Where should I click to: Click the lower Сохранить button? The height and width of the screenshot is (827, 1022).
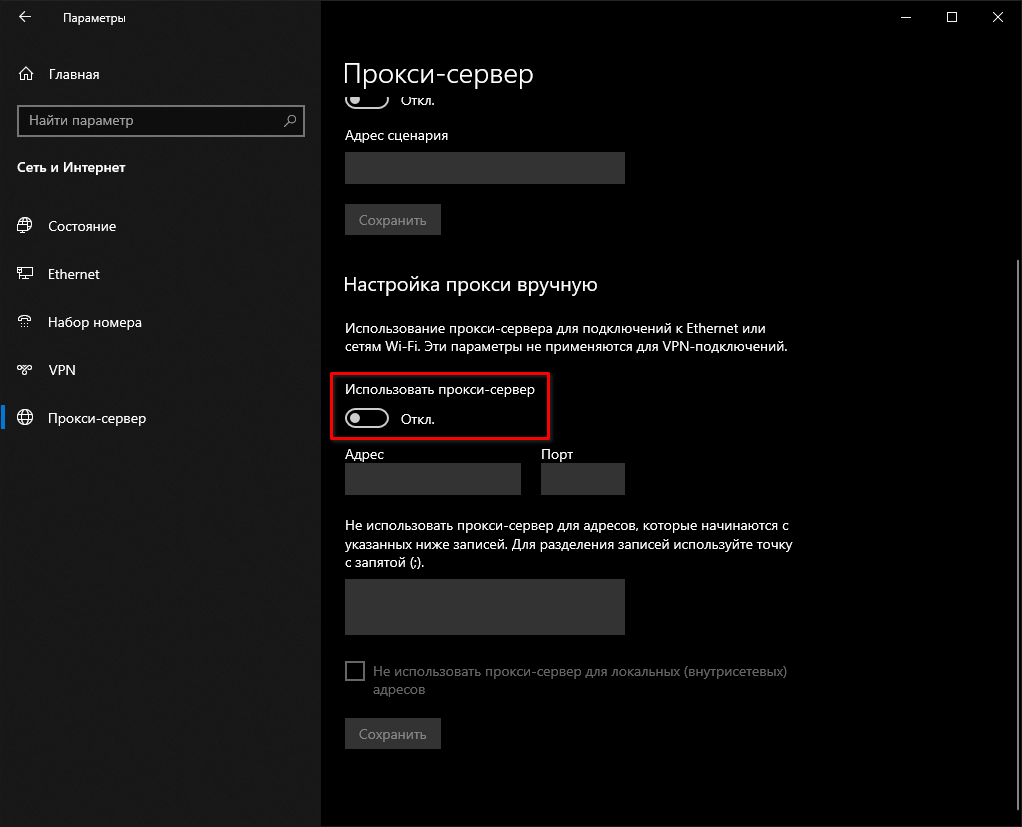point(393,734)
